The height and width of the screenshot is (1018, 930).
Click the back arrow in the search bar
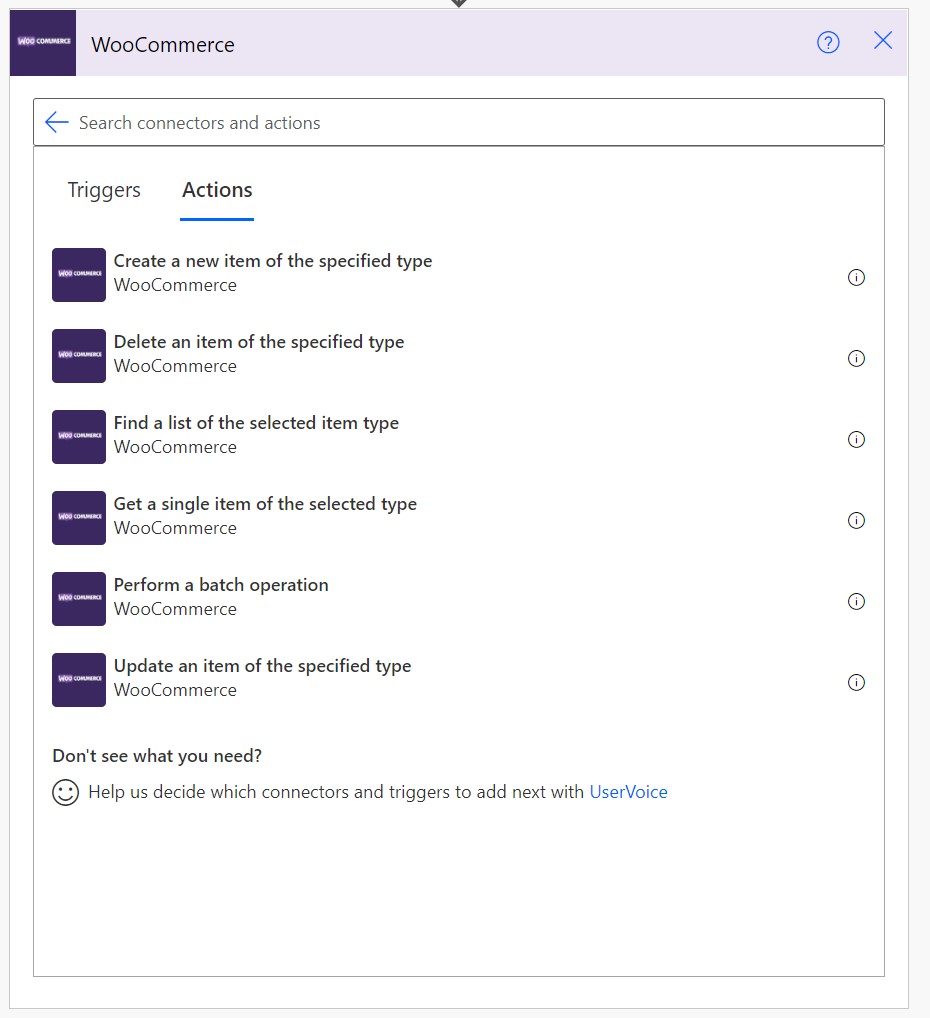56,122
